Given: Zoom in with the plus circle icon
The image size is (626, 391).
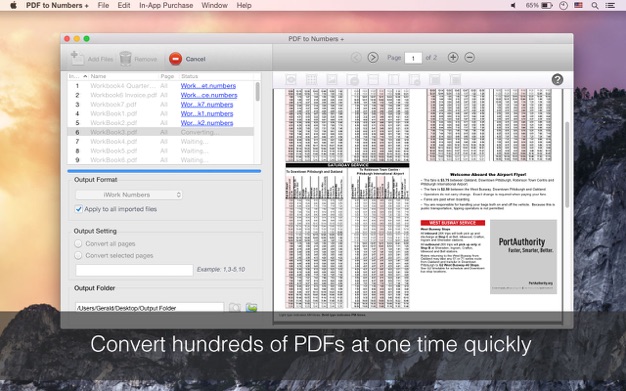Looking at the screenshot, I should 453,58.
